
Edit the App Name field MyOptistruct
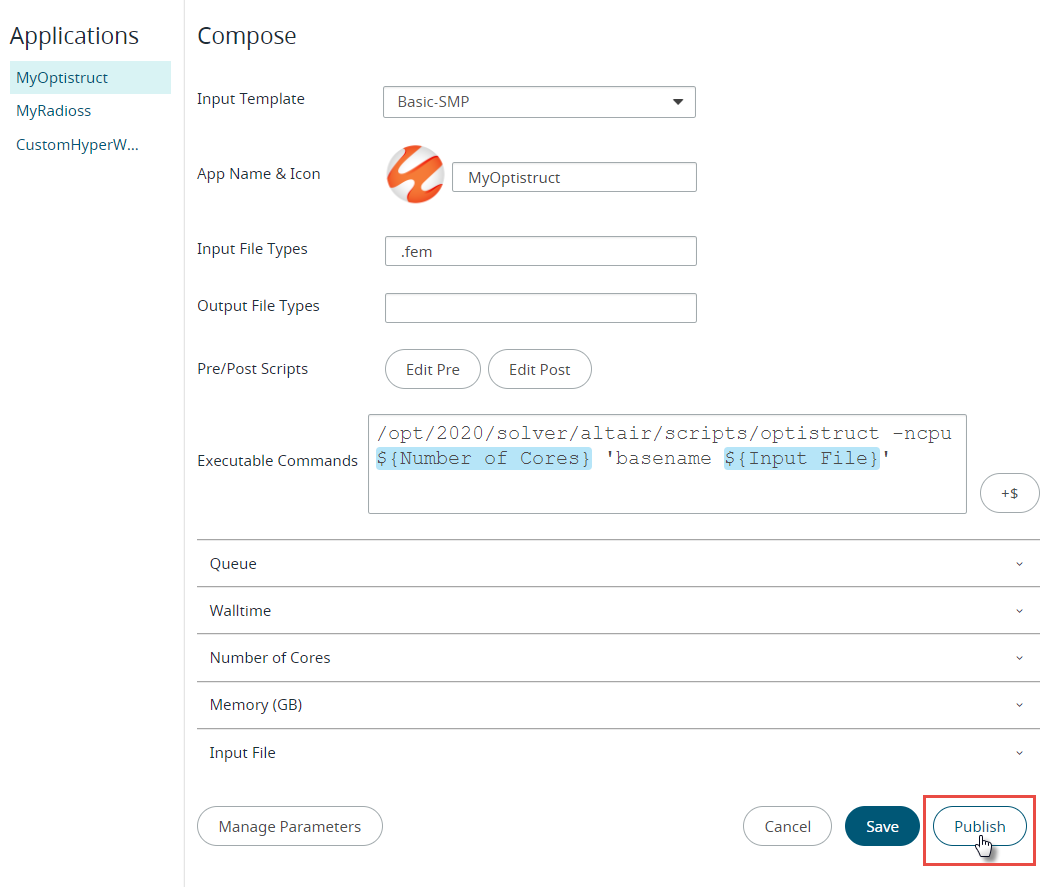click(574, 177)
